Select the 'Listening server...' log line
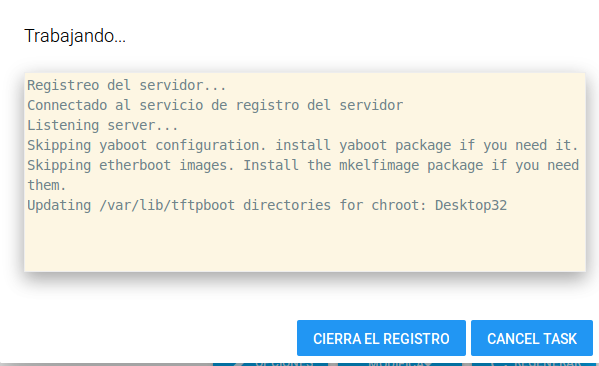Screen dimensions: 599x366 tap(103, 125)
